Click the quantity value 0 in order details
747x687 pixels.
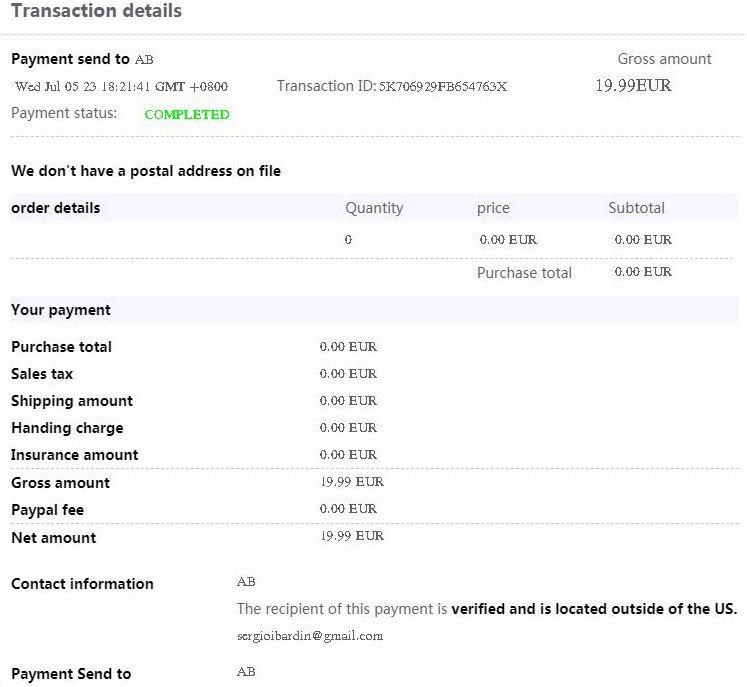[348, 240]
